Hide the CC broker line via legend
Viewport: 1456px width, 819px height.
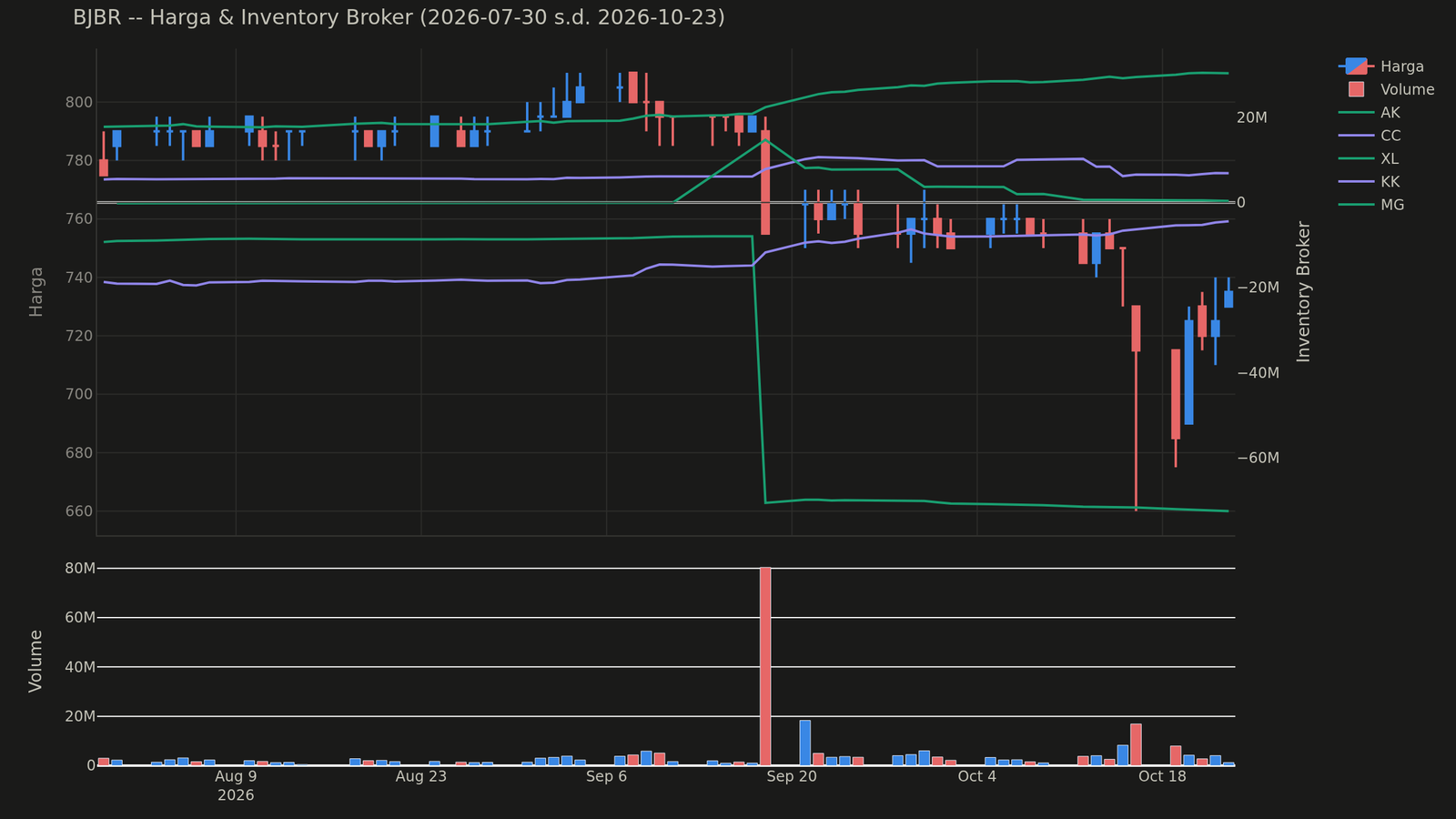point(1370,136)
